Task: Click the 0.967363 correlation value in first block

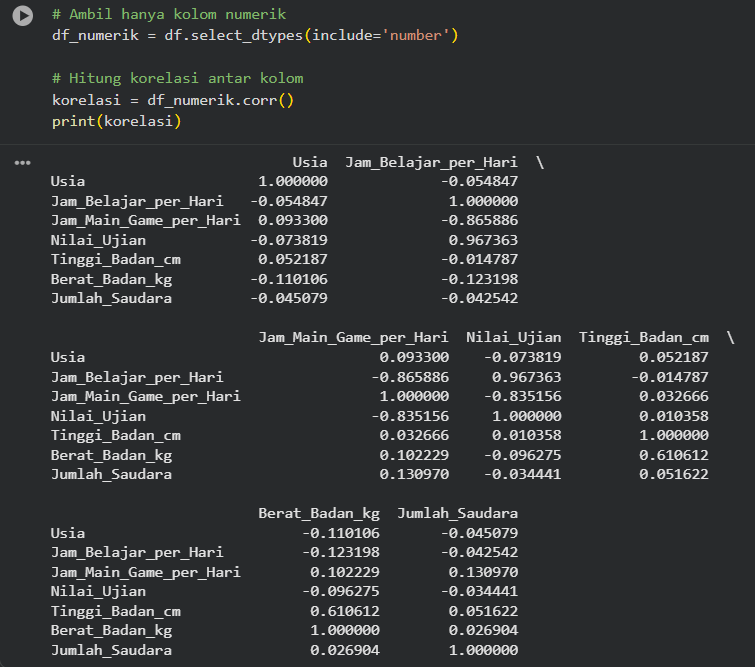Action: pyautogui.click(x=483, y=240)
